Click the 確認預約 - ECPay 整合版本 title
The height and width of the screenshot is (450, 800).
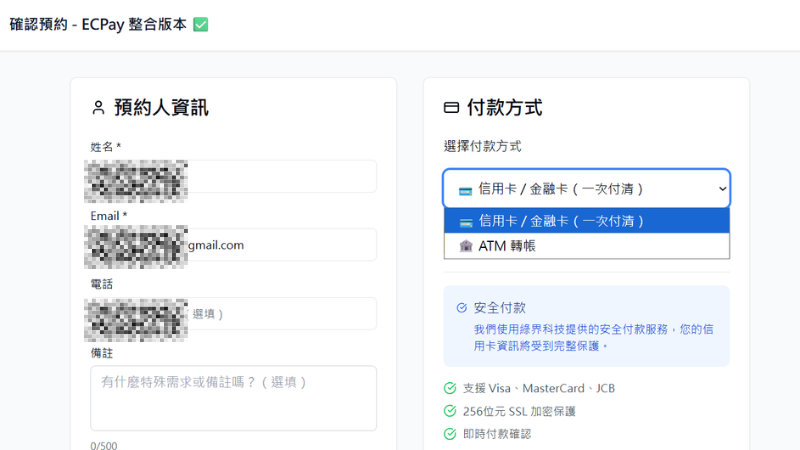pos(98,24)
